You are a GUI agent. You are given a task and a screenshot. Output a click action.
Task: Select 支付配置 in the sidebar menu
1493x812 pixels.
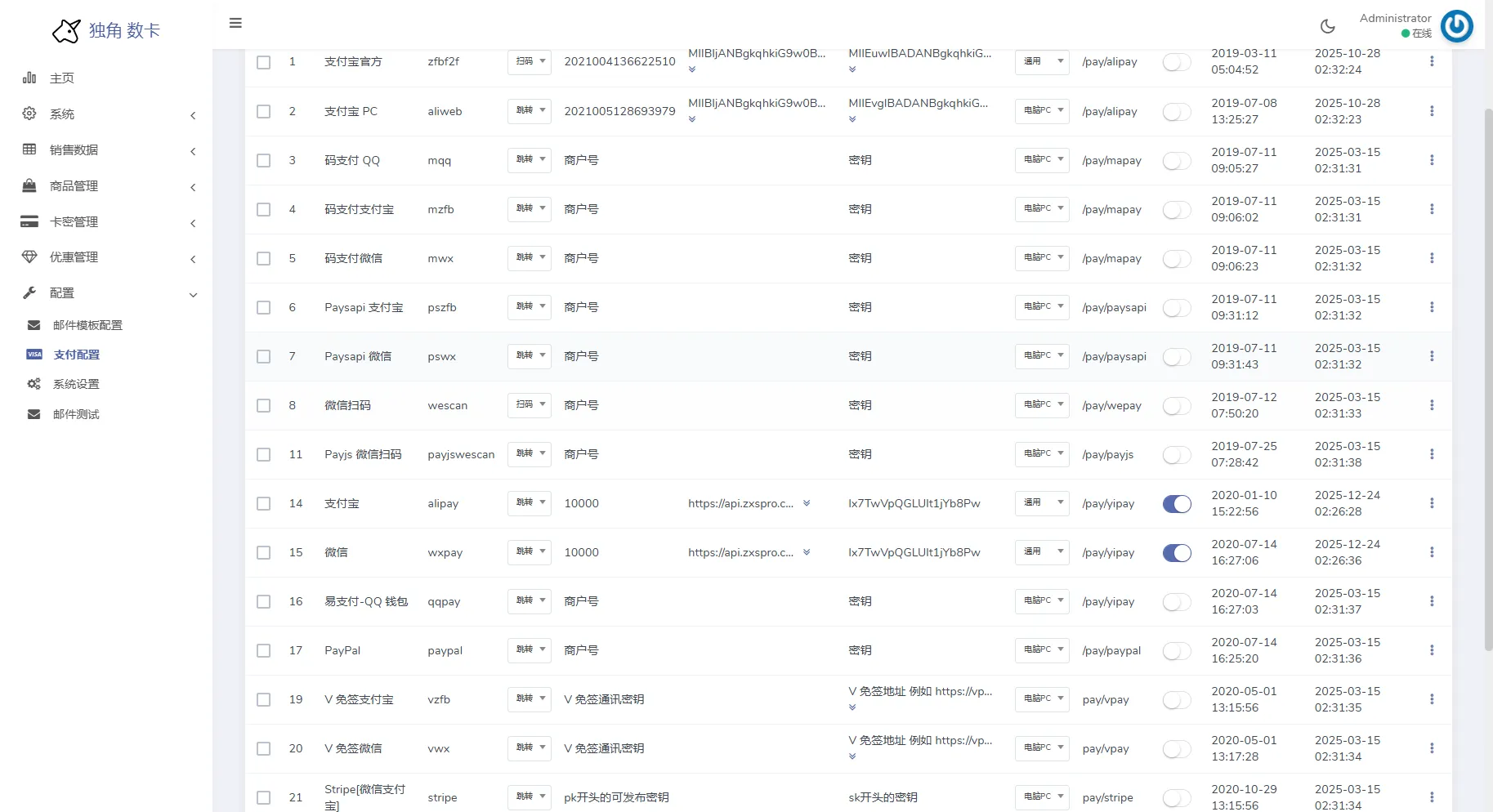tap(77, 354)
